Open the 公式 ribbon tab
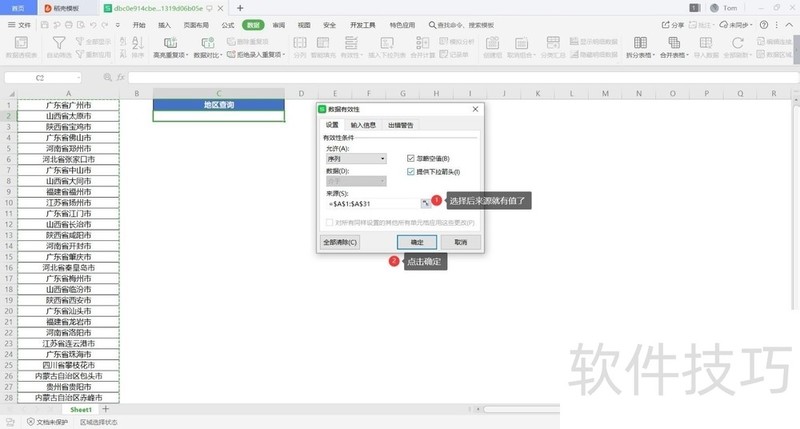The width and height of the screenshot is (800, 429). (228, 24)
